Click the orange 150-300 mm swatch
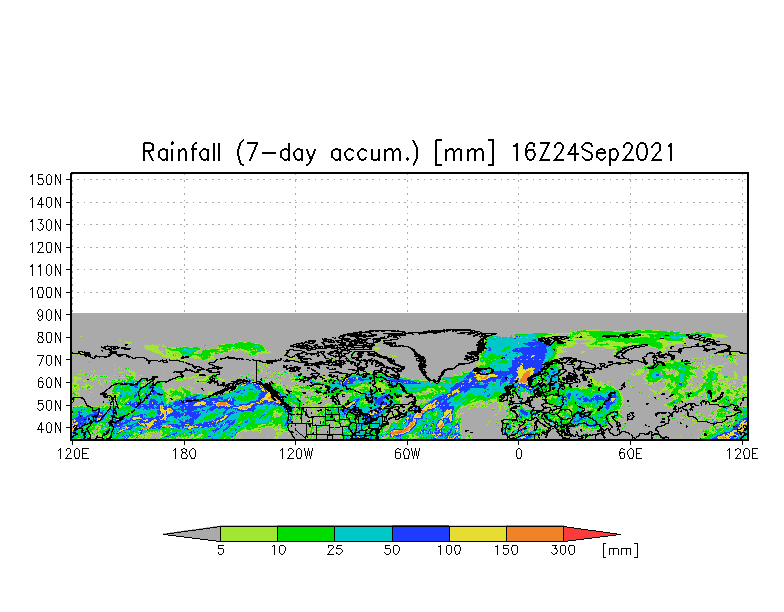The height and width of the screenshot is (612, 784). click(x=535, y=534)
